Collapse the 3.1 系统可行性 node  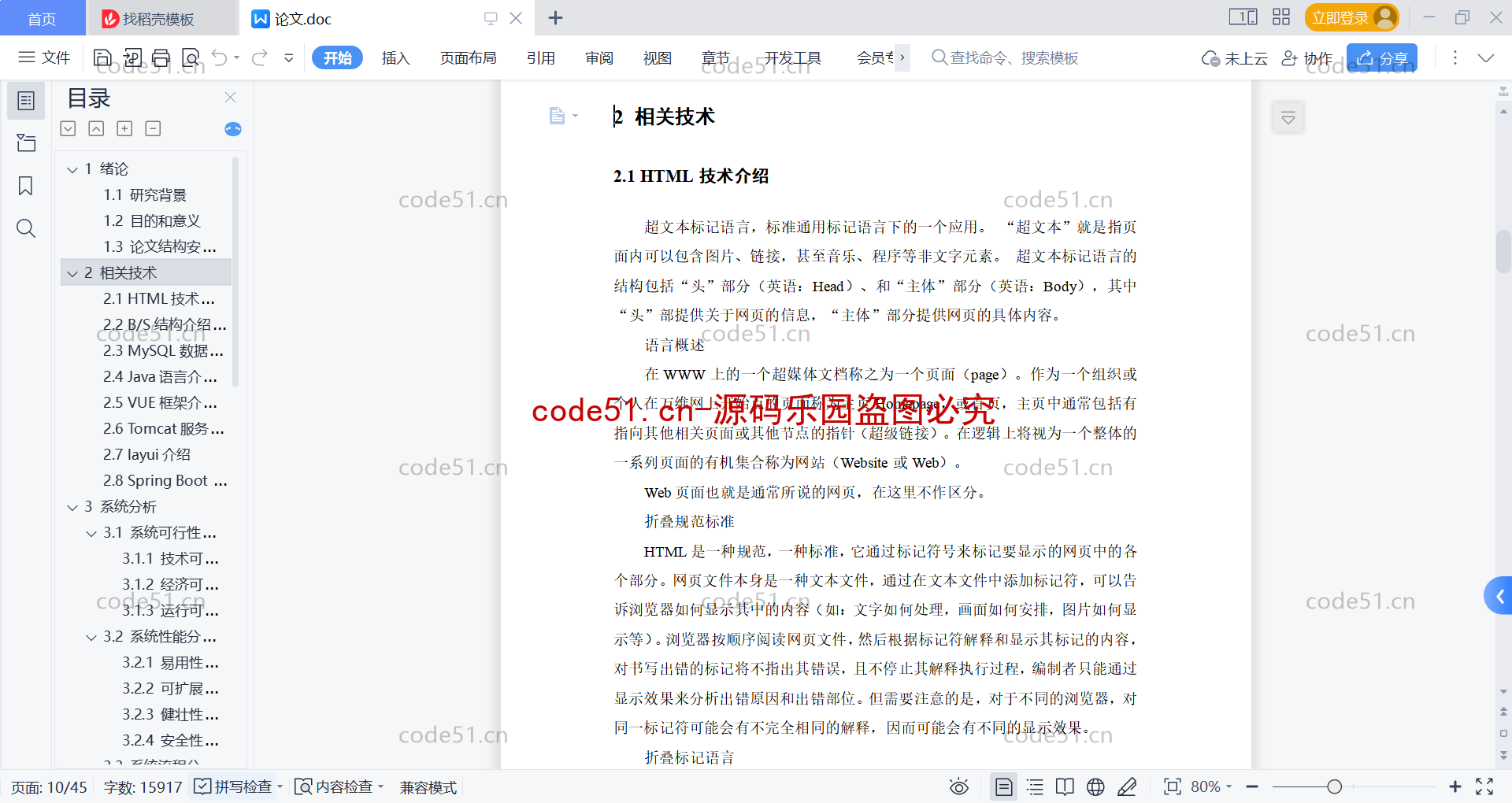91,533
